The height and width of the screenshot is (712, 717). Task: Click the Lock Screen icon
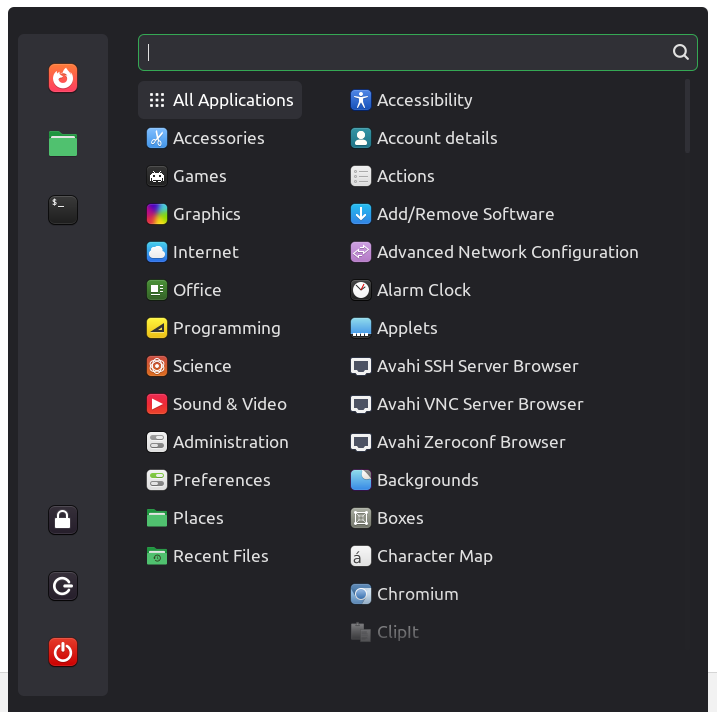[x=63, y=520]
